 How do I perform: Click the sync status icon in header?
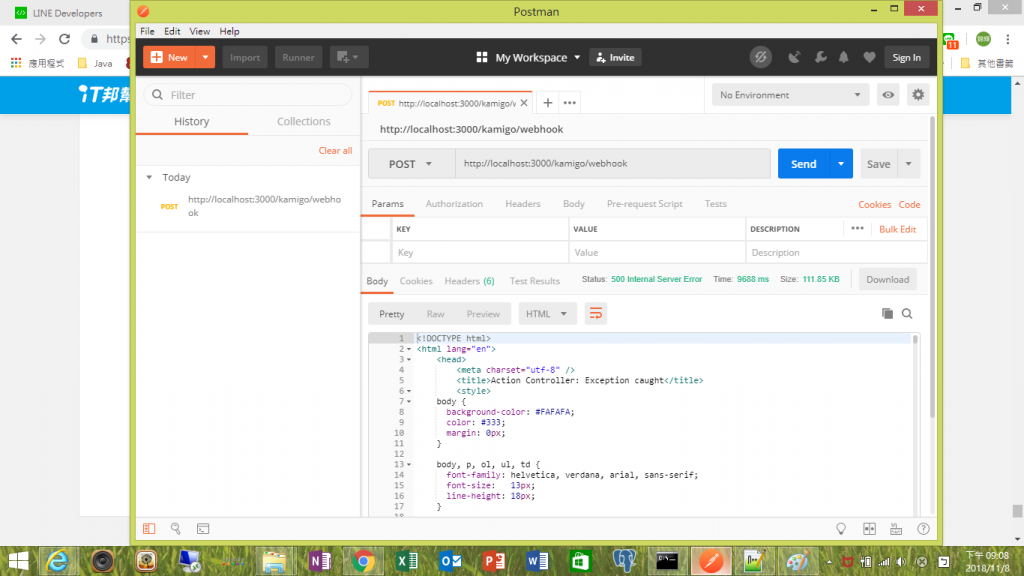[x=760, y=57]
